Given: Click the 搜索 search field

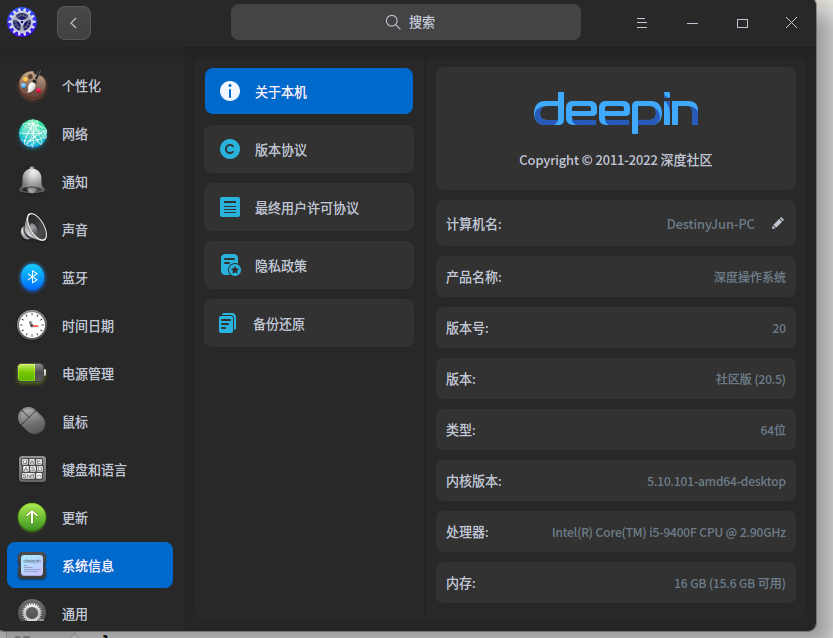Looking at the screenshot, I should pyautogui.click(x=406, y=22).
